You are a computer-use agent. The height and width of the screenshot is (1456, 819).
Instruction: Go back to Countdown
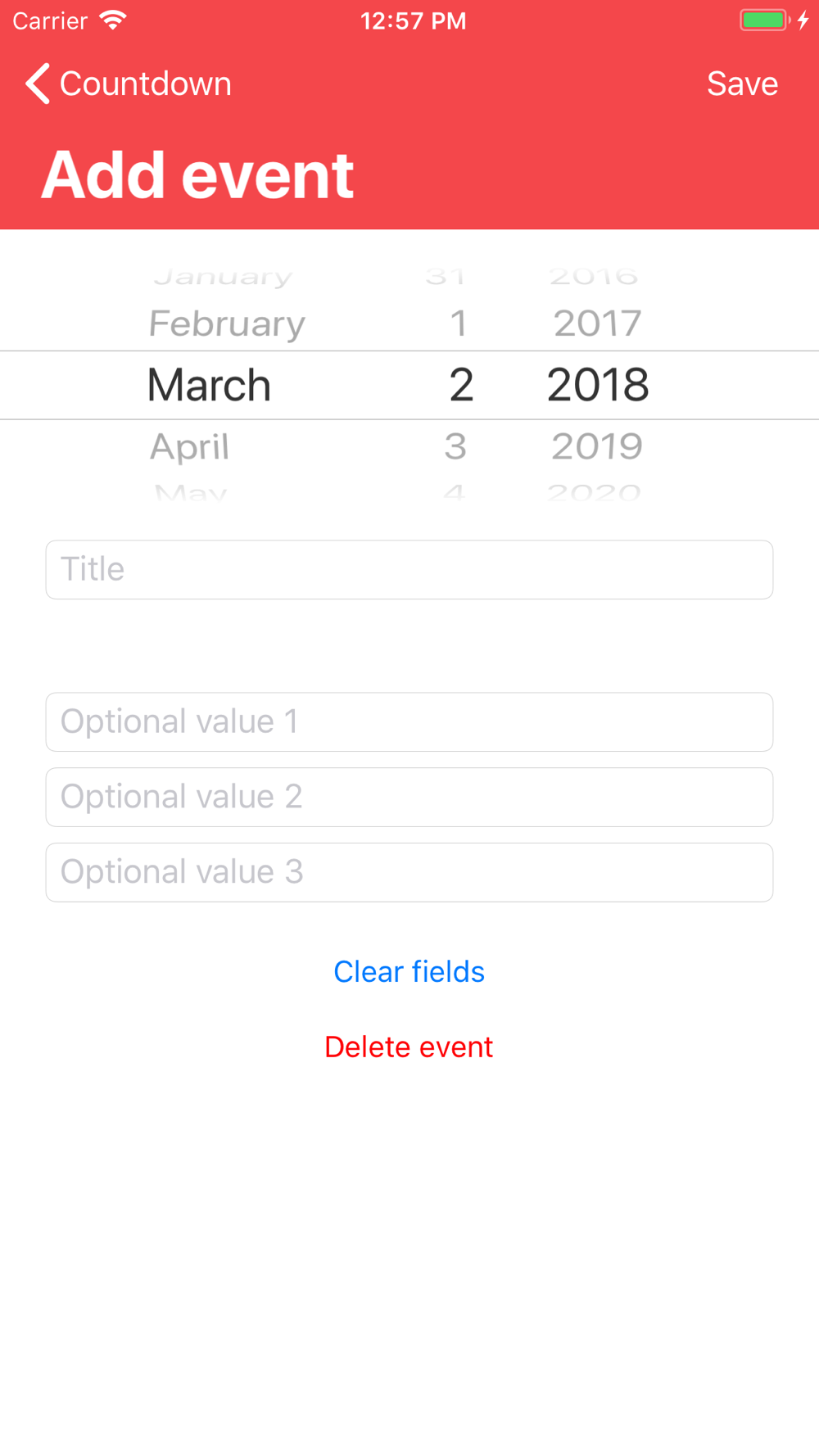[146, 84]
